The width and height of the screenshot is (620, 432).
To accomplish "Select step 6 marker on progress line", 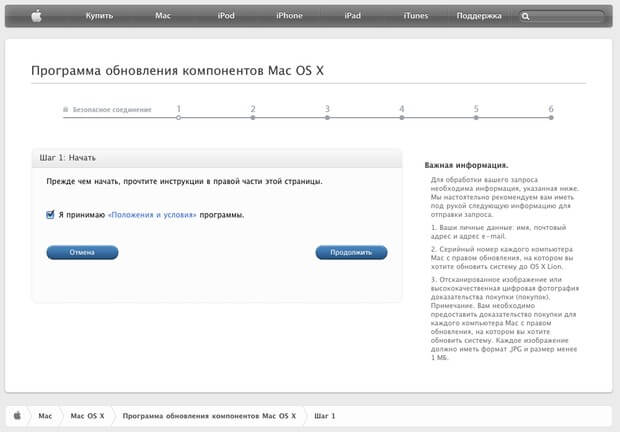I will (x=551, y=117).
